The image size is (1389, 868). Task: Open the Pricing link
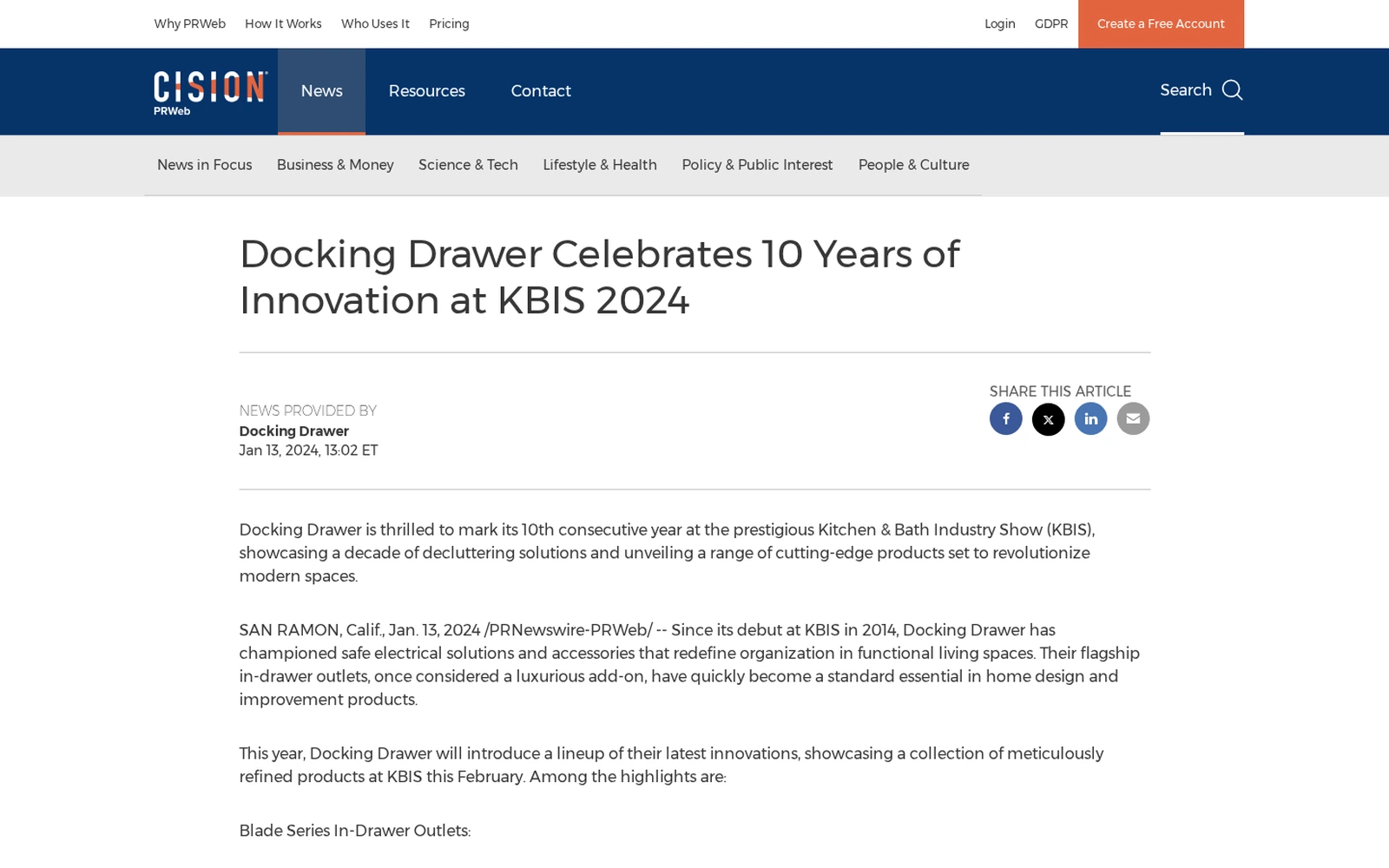[x=449, y=24]
